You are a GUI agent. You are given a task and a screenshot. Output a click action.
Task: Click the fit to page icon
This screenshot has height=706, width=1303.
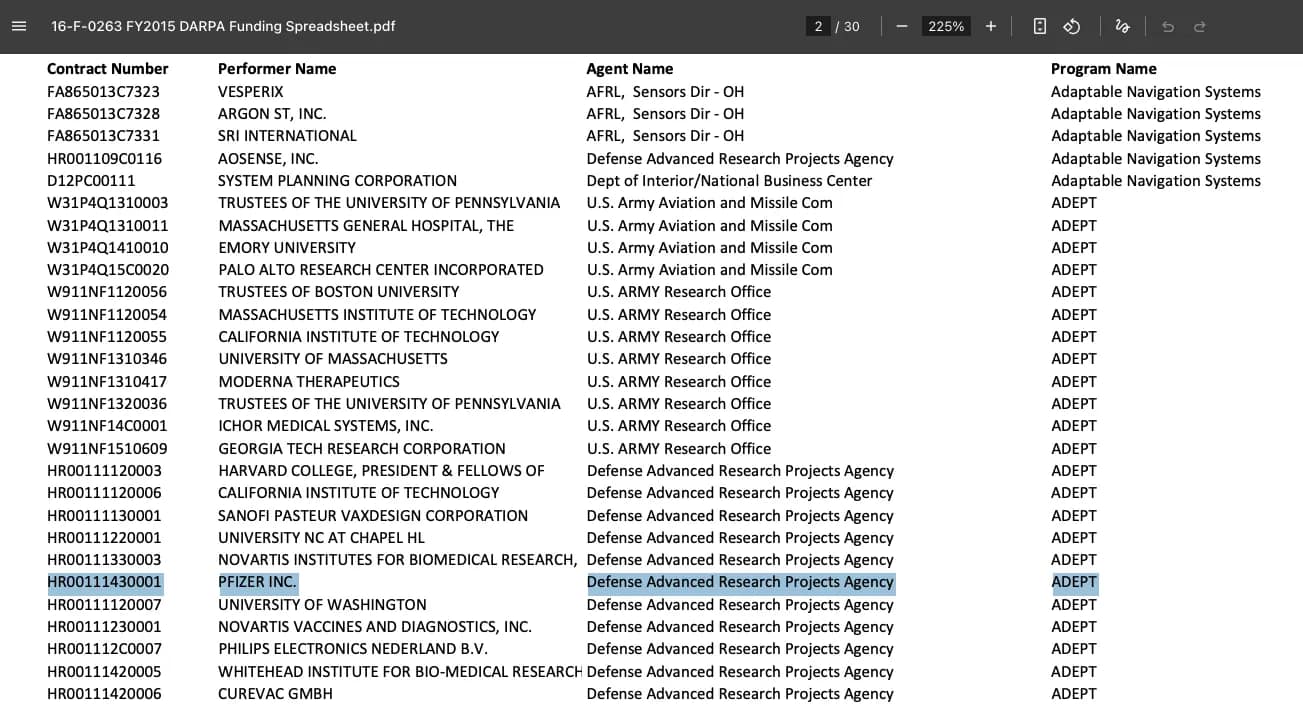(1040, 26)
